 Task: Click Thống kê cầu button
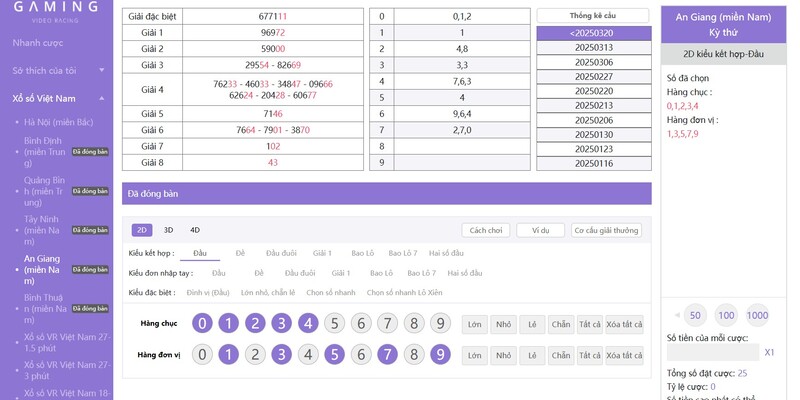593,15
